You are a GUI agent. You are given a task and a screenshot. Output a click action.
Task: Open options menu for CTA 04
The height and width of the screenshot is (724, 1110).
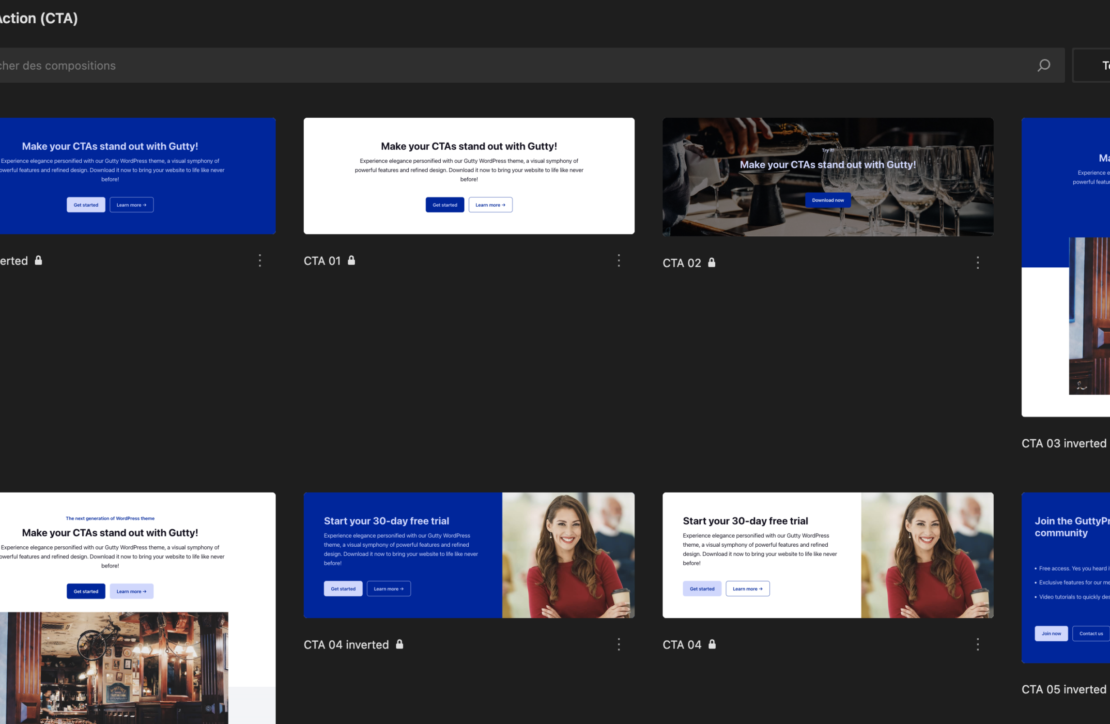click(x=978, y=644)
